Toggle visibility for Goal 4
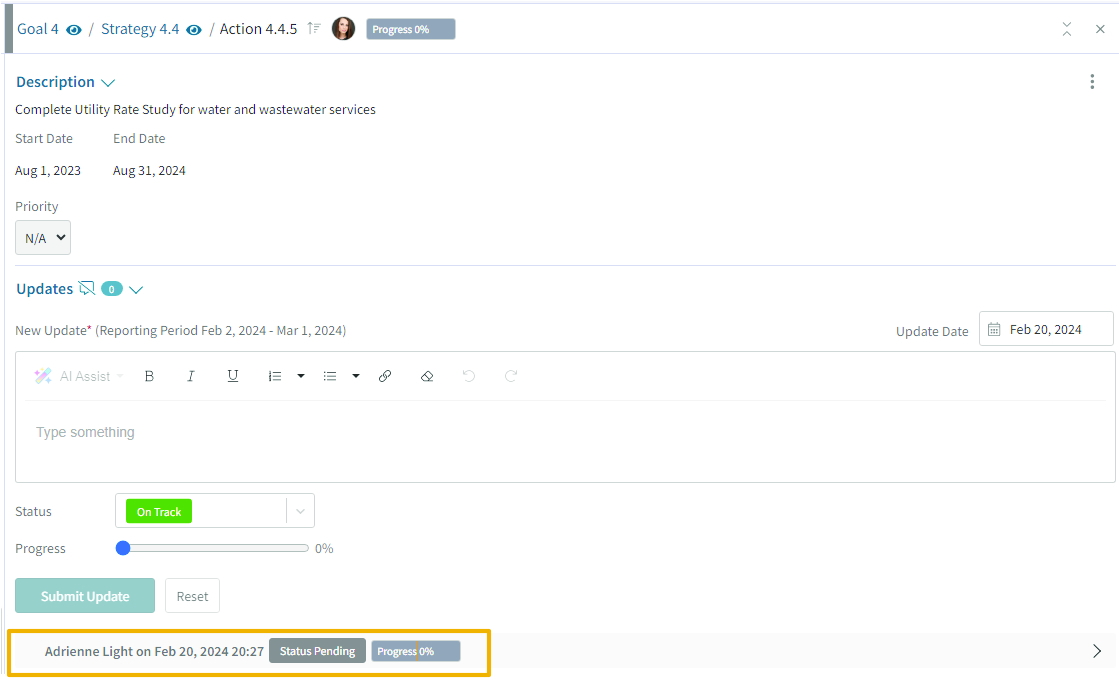Viewport: 1119px width, 684px height. (x=76, y=29)
